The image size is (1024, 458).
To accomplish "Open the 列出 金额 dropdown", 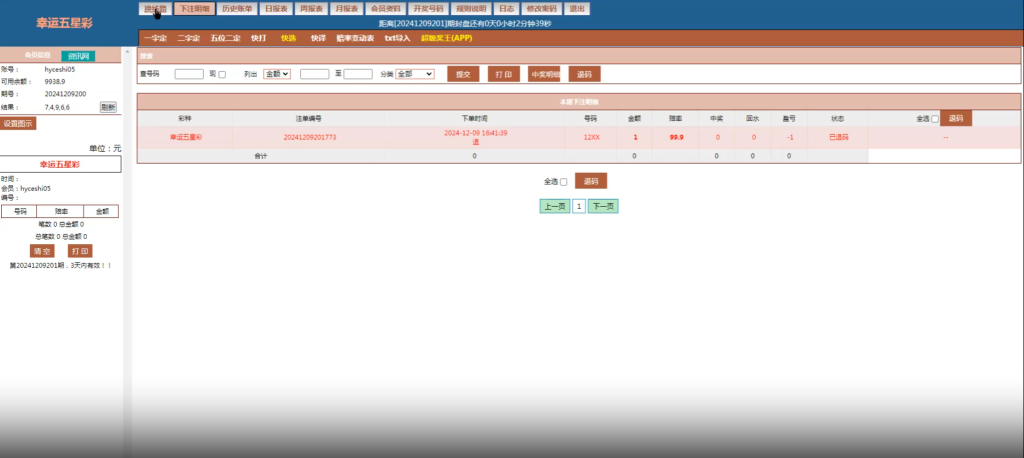I will (277, 74).
